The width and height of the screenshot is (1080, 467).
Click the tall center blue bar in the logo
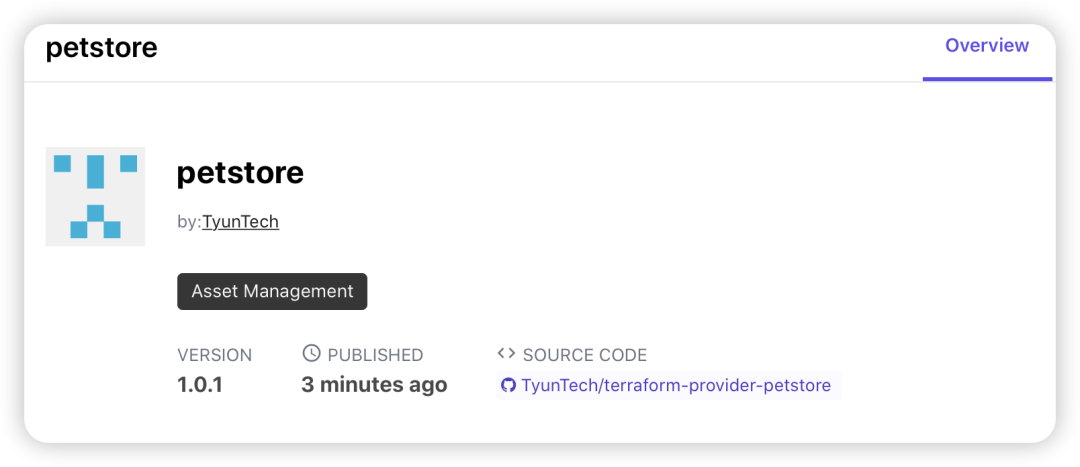[x=95, y=171]
